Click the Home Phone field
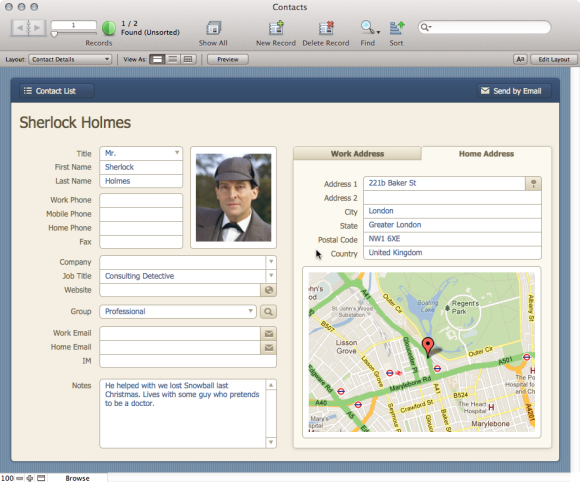Viewport: 580px width, 482px height. coord(141,228)
